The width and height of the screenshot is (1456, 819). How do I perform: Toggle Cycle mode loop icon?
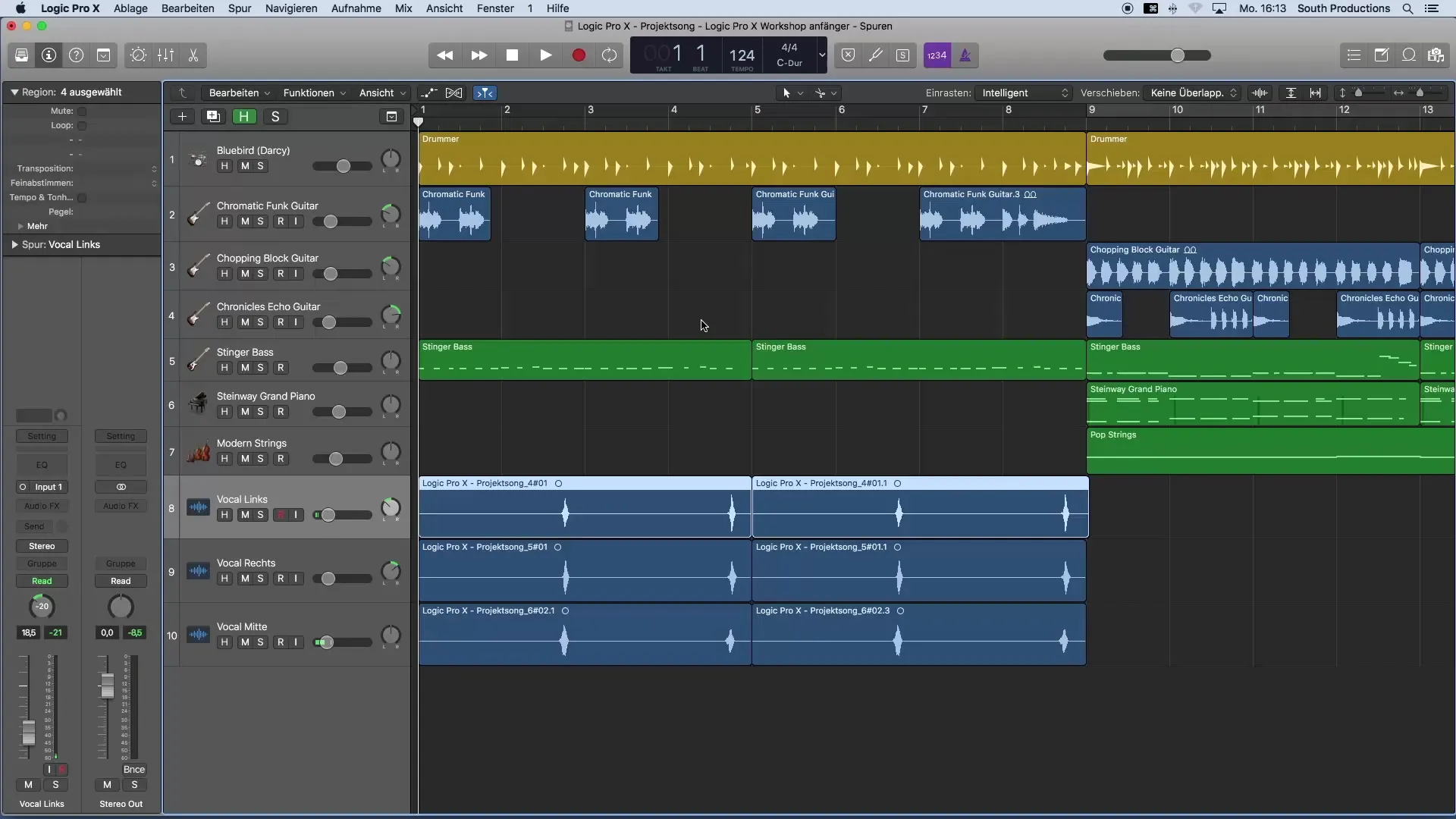point(609,55)
